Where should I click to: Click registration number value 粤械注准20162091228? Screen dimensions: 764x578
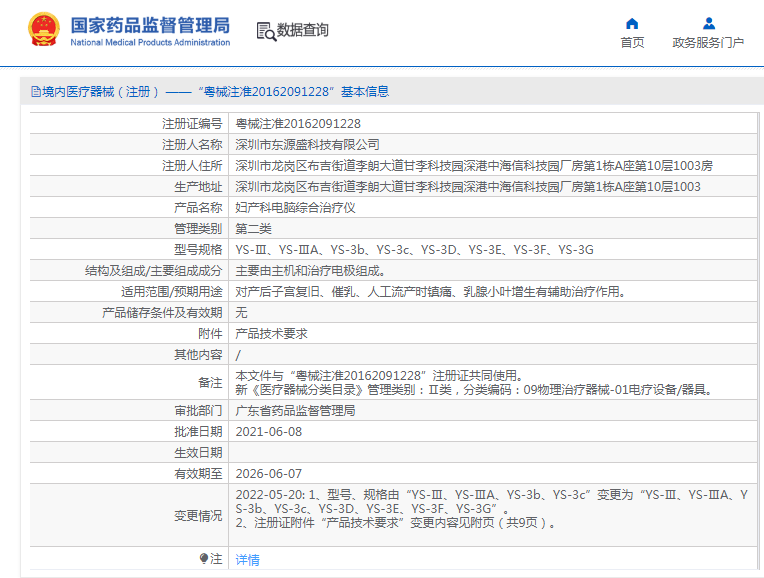point(298,124)
